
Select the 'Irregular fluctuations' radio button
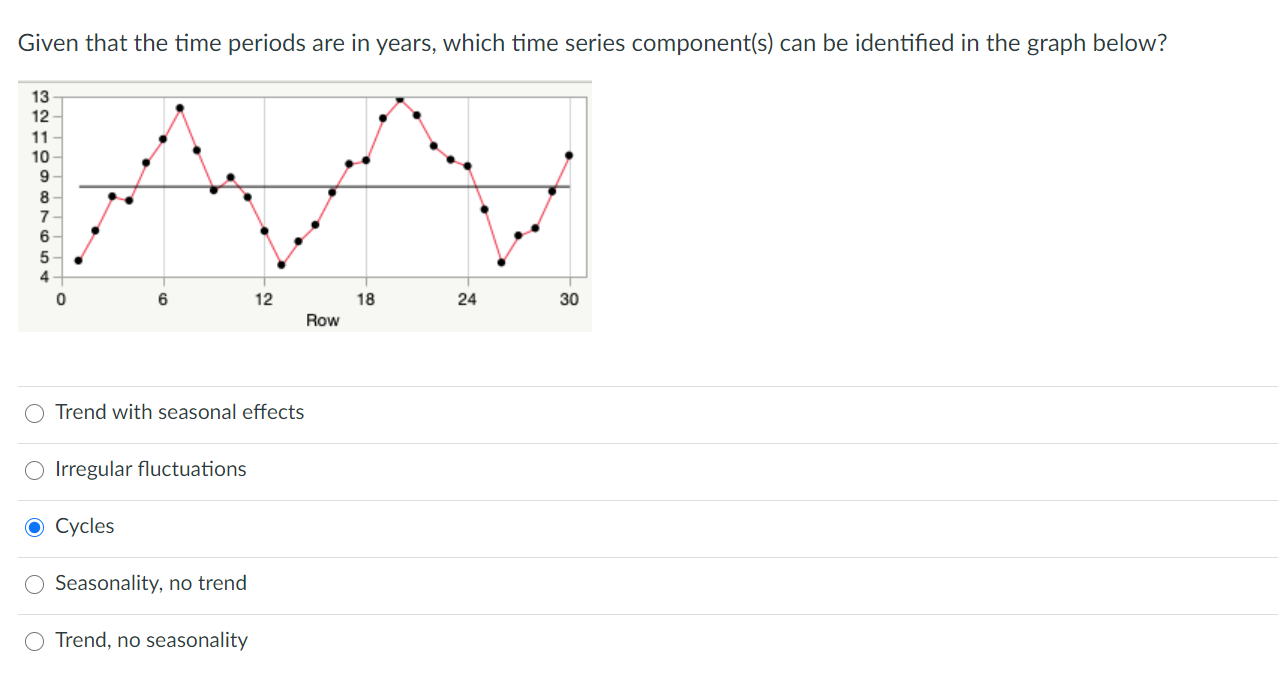point(34,469)
